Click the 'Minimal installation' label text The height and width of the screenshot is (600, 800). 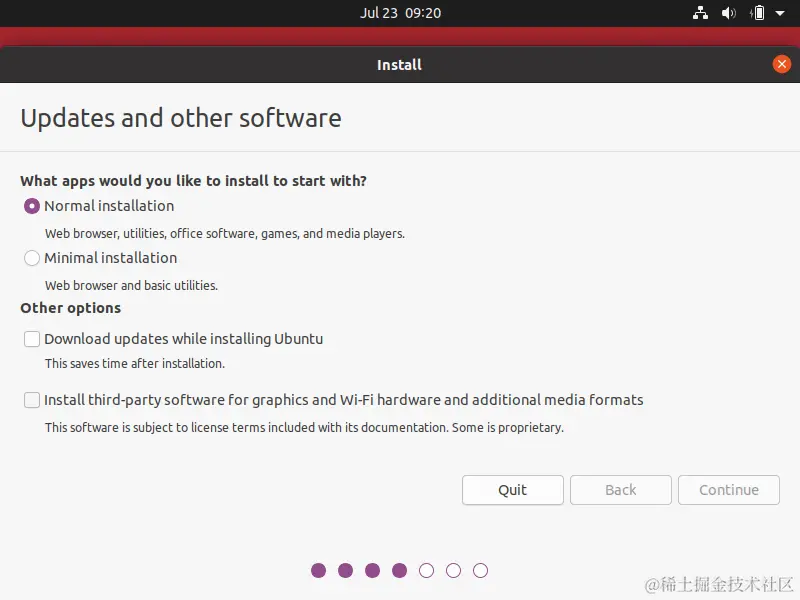click(111, 258)
